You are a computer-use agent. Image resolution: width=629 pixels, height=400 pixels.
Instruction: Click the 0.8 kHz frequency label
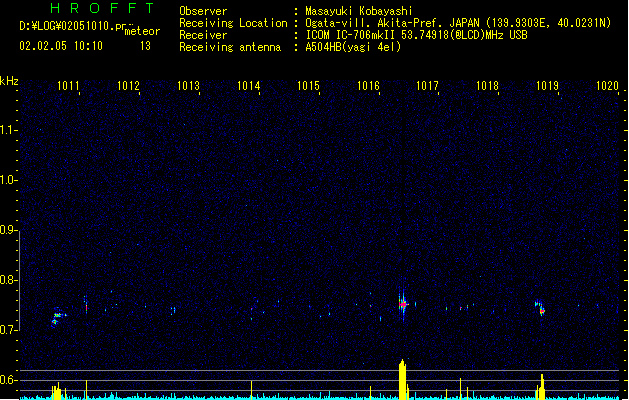coord(7,280)
